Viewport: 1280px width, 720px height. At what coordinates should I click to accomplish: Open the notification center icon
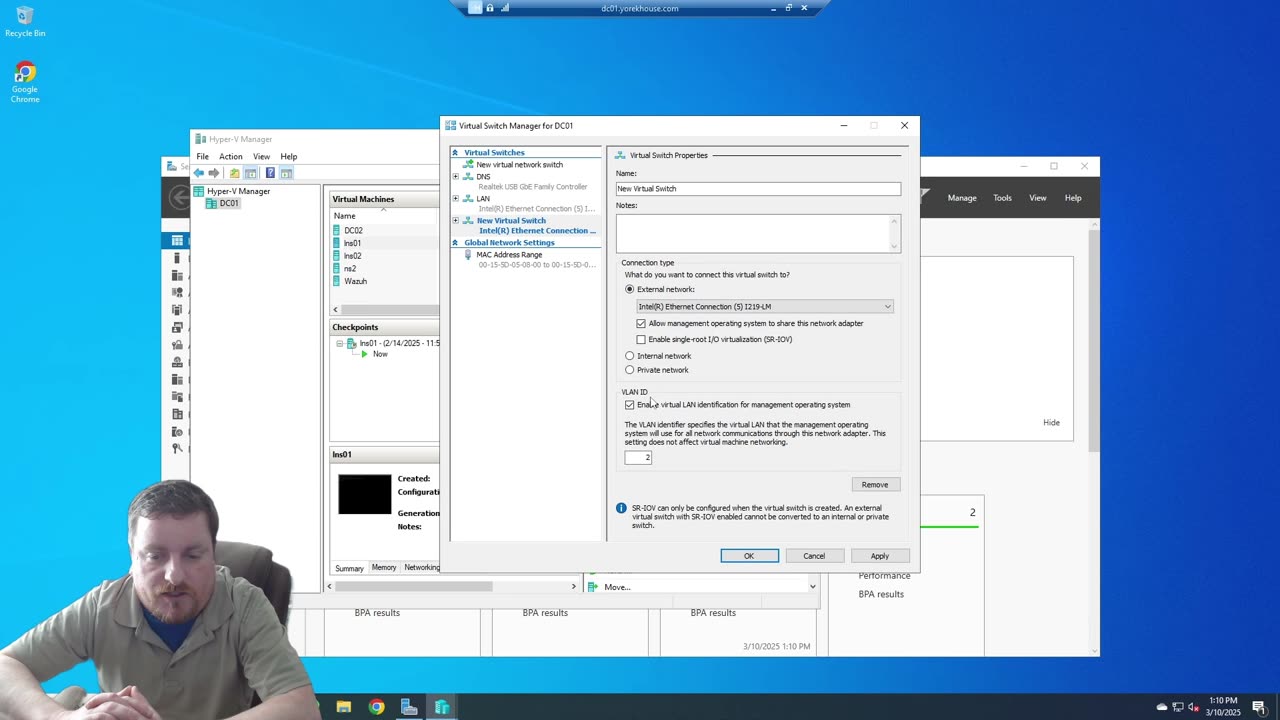[1259, 707]
